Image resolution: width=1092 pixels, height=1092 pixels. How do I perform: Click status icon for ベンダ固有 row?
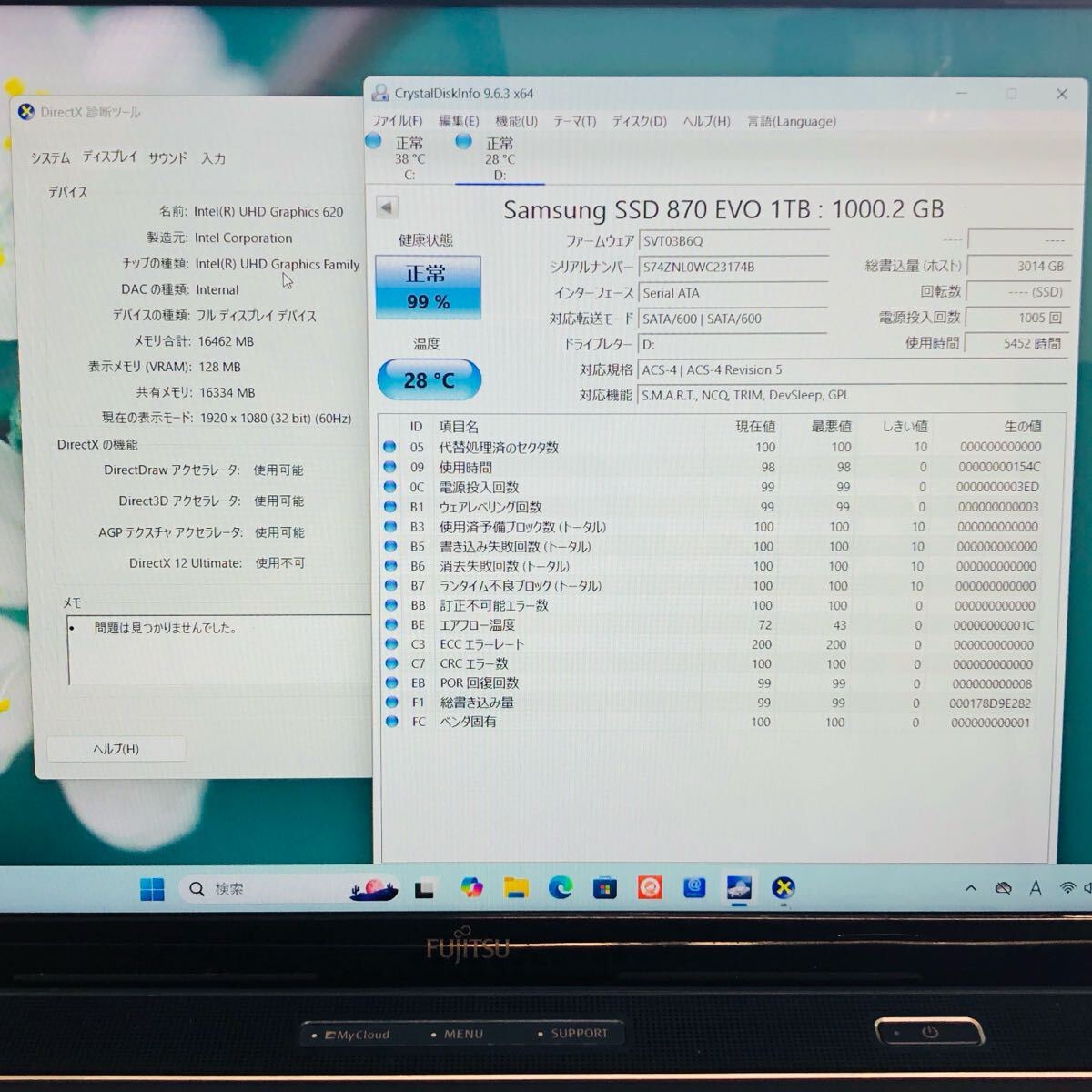[391, 722]
